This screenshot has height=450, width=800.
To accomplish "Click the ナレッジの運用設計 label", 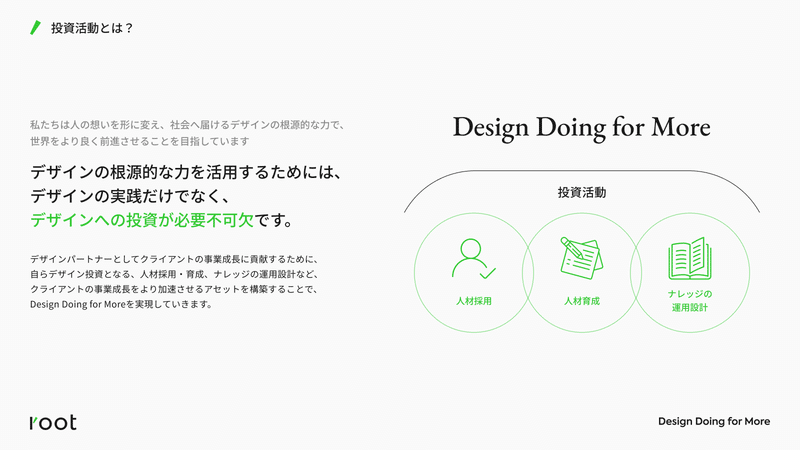I will (x=690, y=301).
